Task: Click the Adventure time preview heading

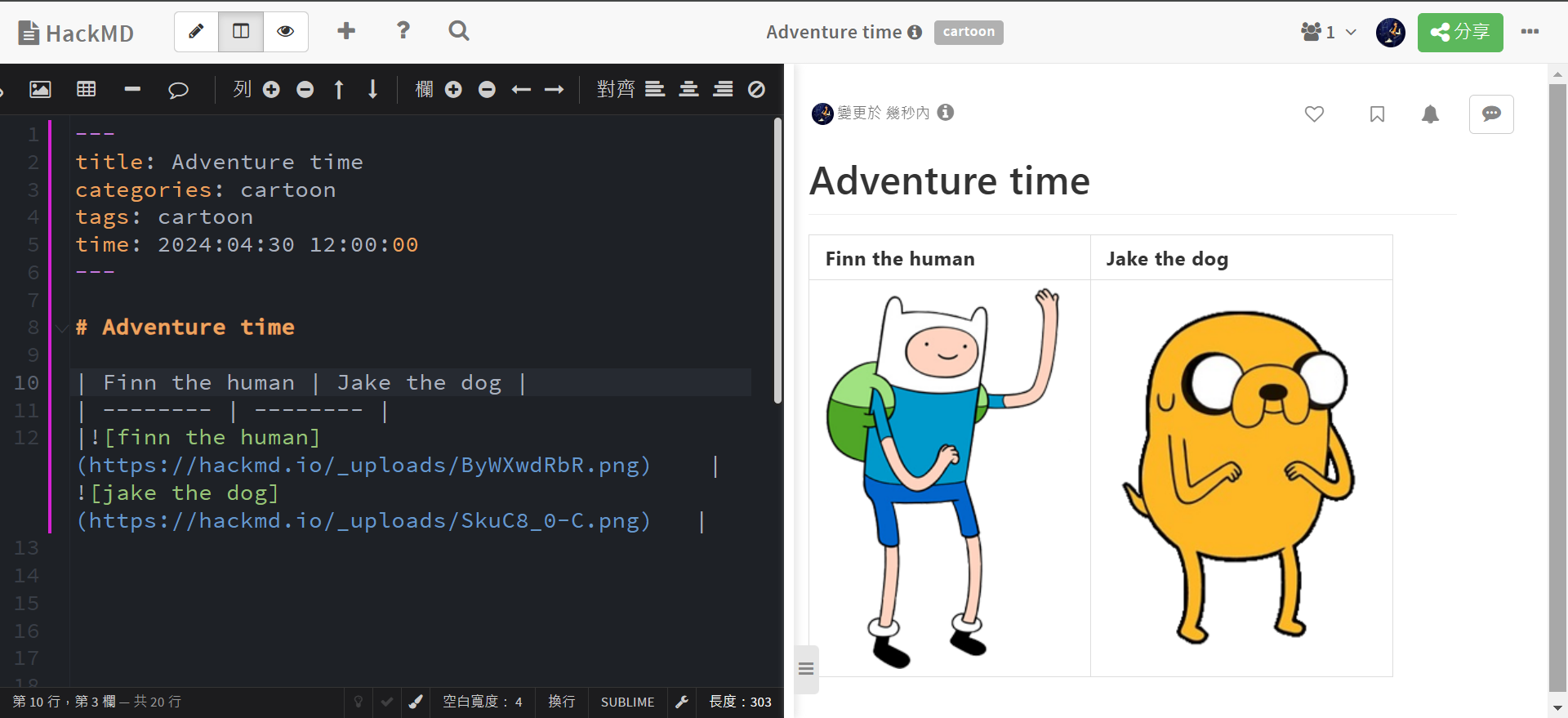Action: tap(949, 181)
